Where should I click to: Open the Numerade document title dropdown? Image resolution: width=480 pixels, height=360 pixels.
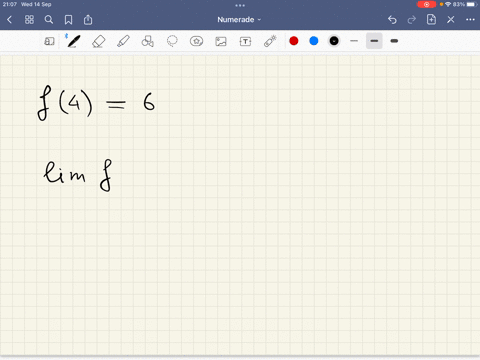point(239,20)
